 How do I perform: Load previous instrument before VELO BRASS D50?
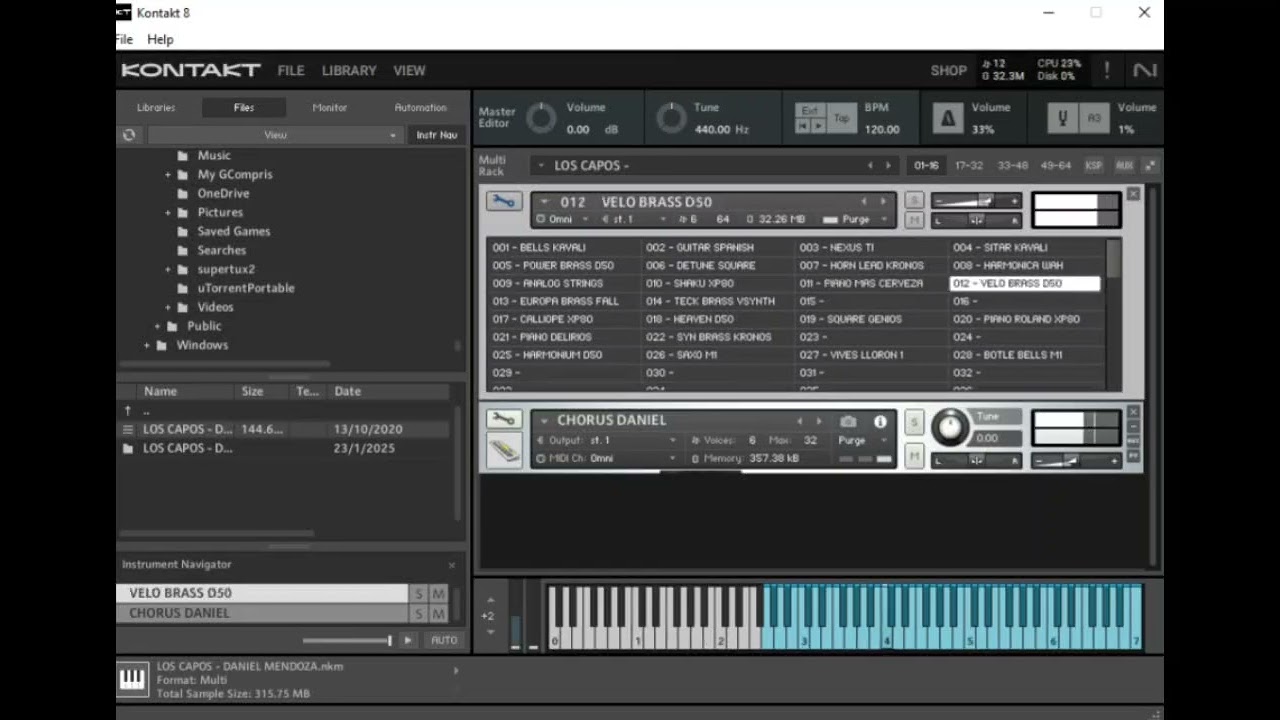coord(864,201)
